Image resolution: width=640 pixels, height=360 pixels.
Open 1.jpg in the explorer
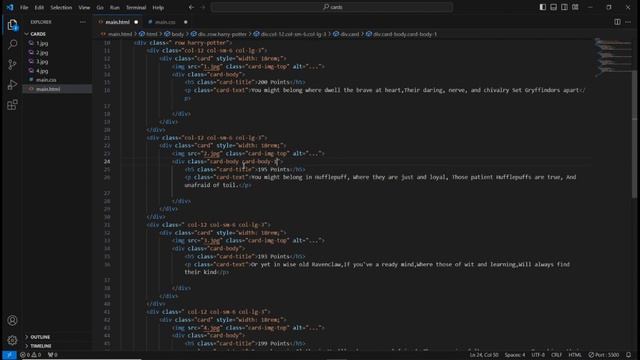pyautogui.click(x=42, y=43)
